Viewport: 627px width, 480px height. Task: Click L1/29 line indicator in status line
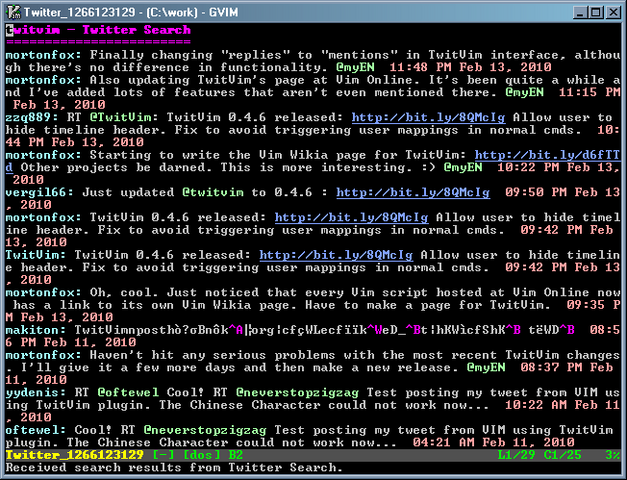point(516,455)
